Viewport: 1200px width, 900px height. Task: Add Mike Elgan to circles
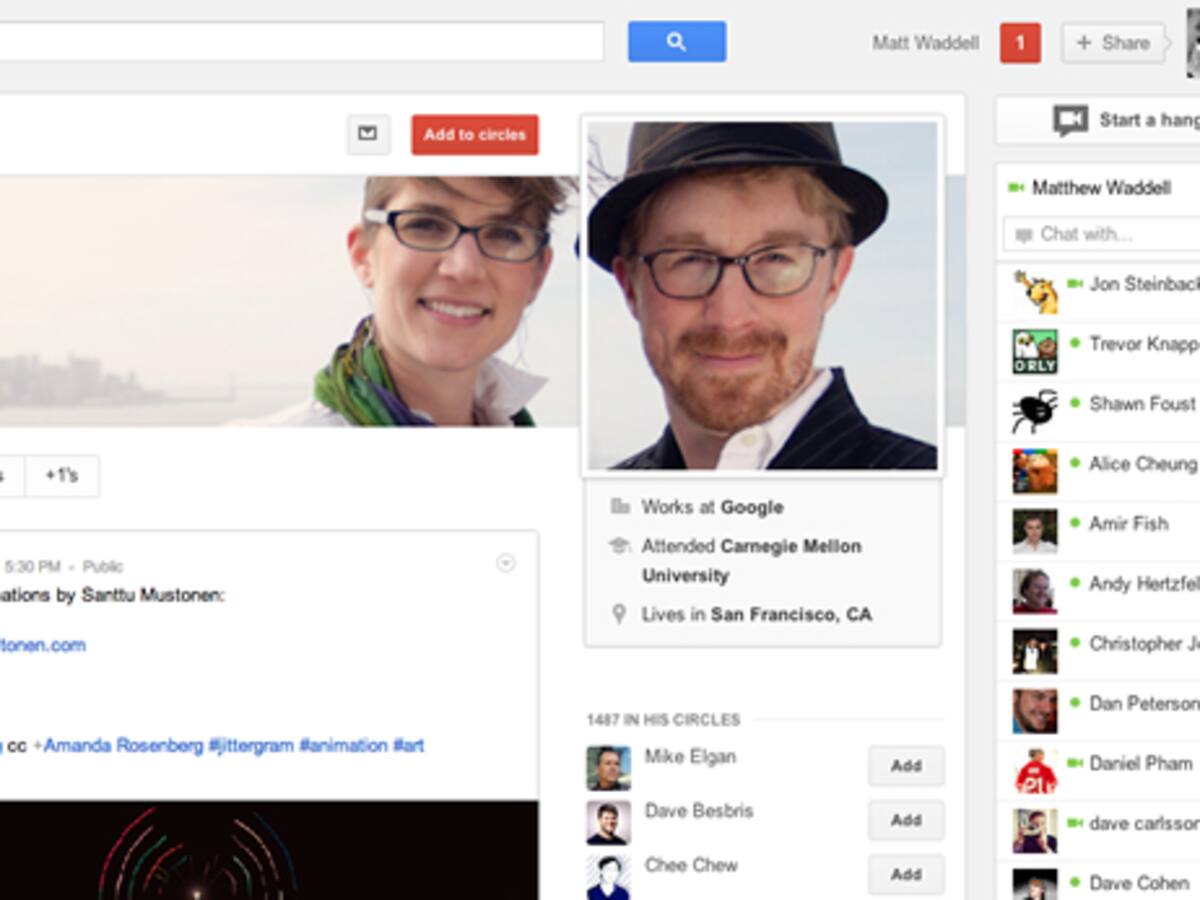[x=906, y=766]
